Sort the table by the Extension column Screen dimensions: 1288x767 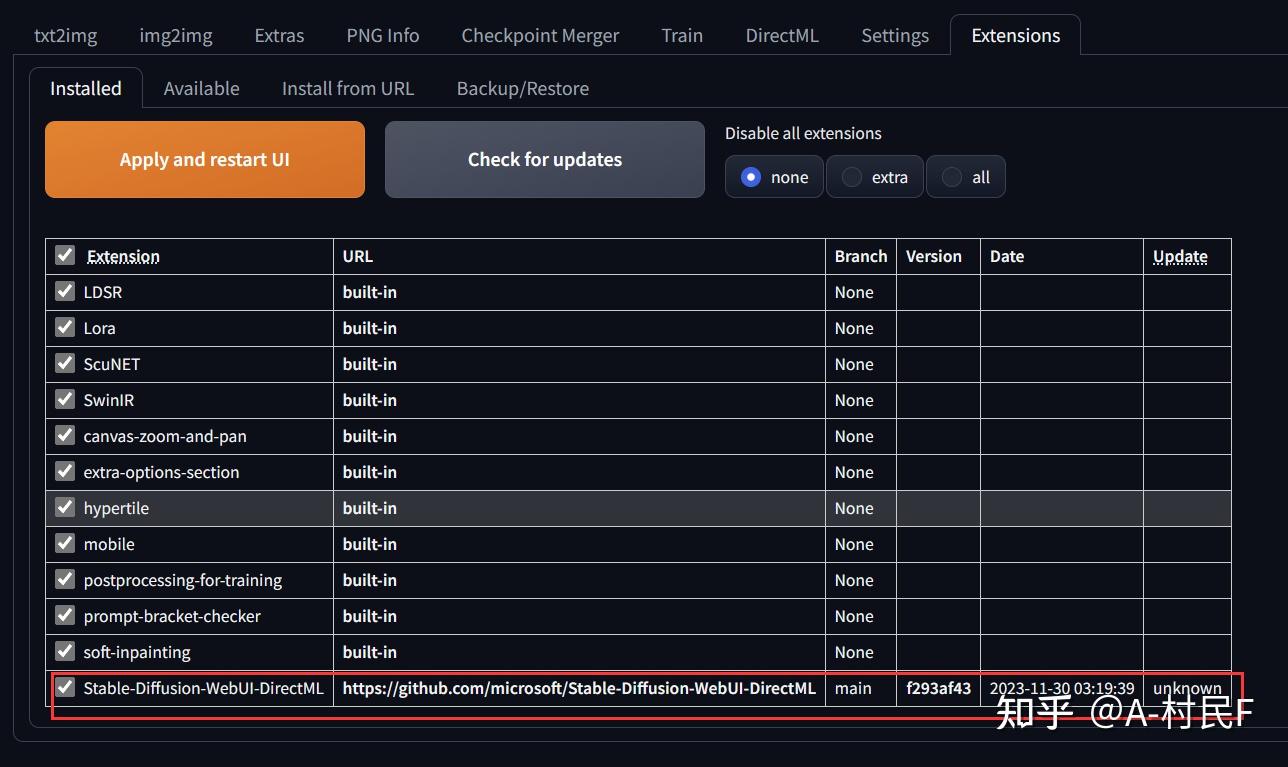[x=123, y=256]
